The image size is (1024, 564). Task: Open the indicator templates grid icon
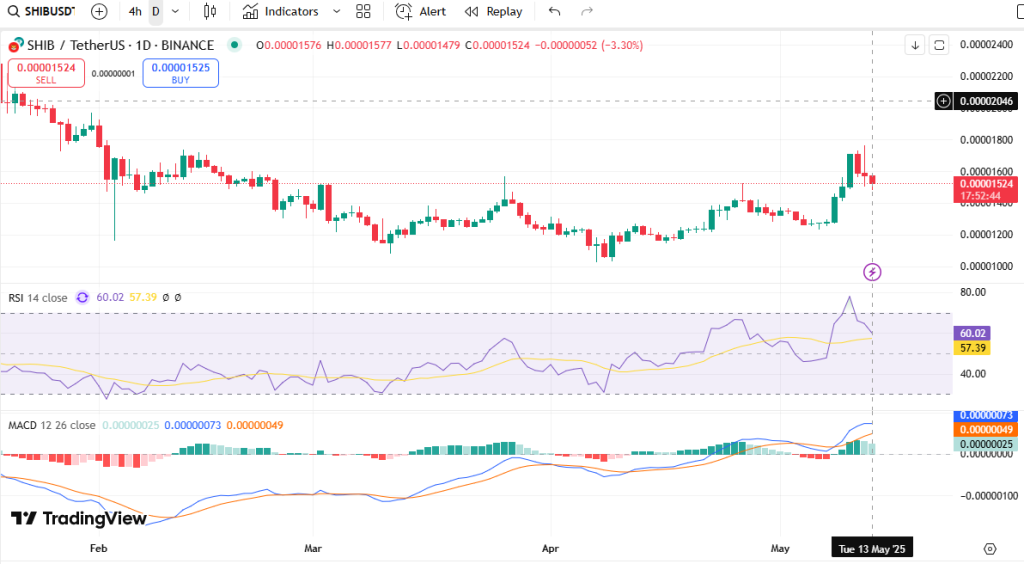(x=363, y=11)
